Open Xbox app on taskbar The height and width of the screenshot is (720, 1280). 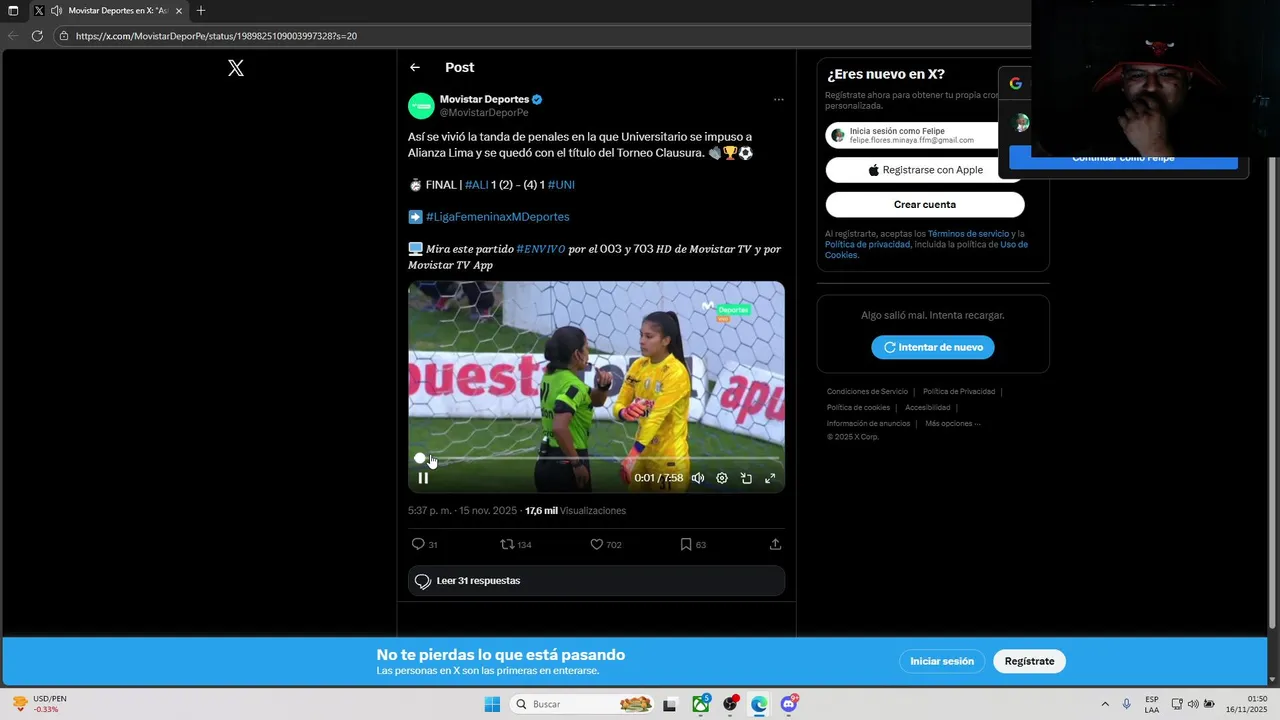pos(701,704)
